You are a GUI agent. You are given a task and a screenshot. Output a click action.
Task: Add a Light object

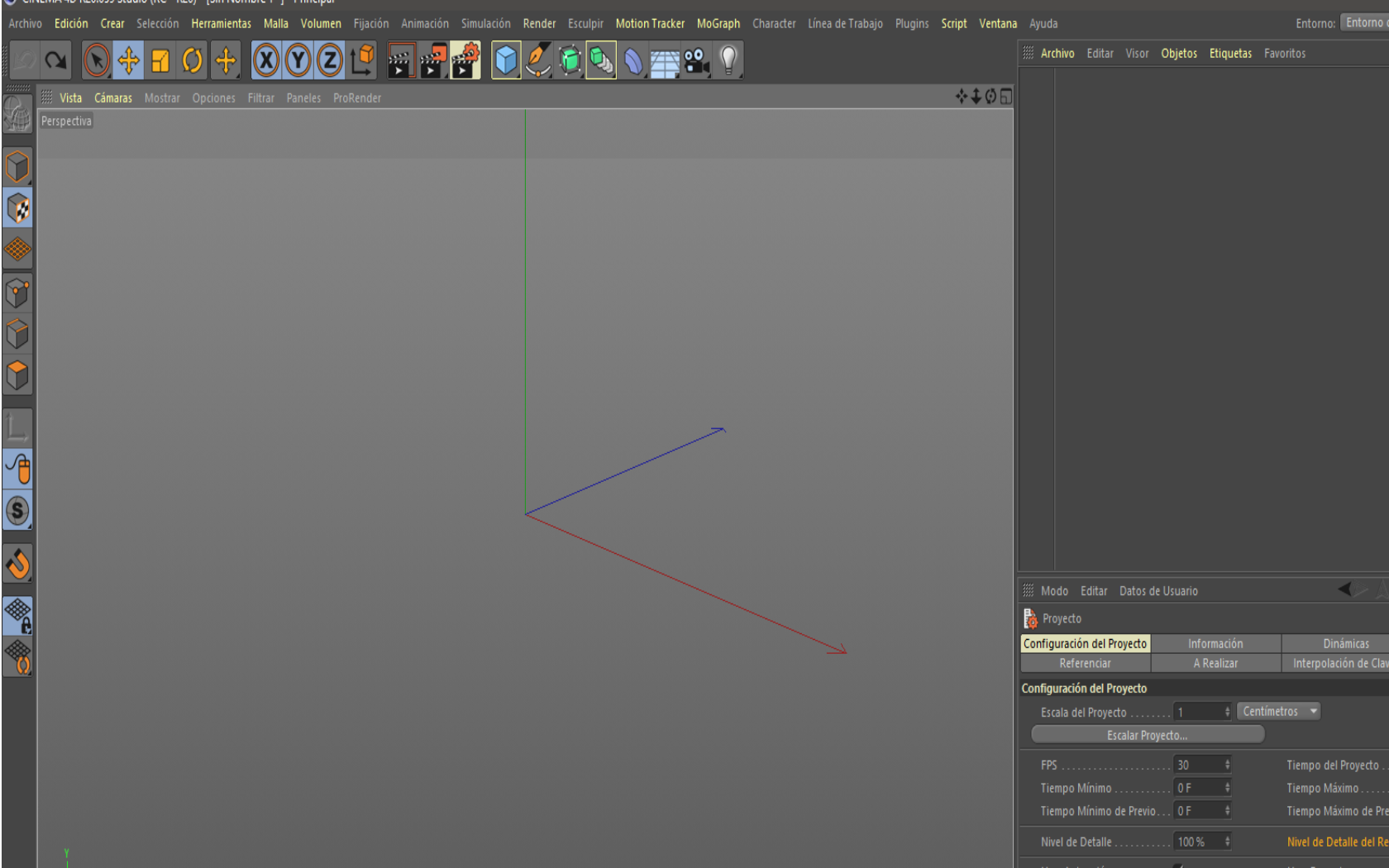(728, 60)
